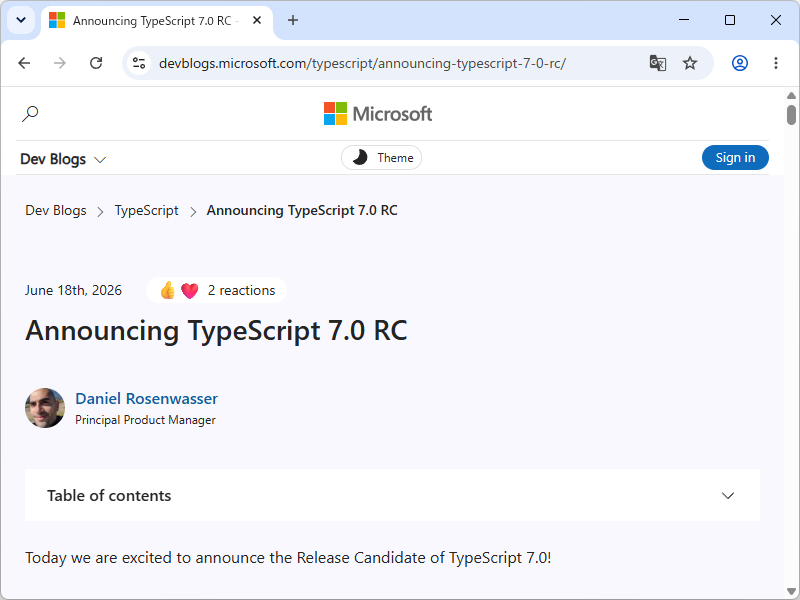Toggle the dark mode Theme button
The image size is (800, 600).
[x=381, y=158]
